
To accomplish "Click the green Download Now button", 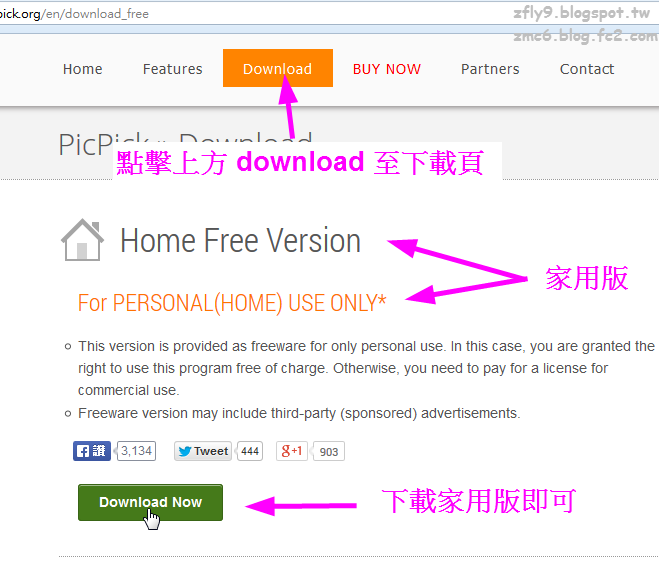I will (150, 502).
